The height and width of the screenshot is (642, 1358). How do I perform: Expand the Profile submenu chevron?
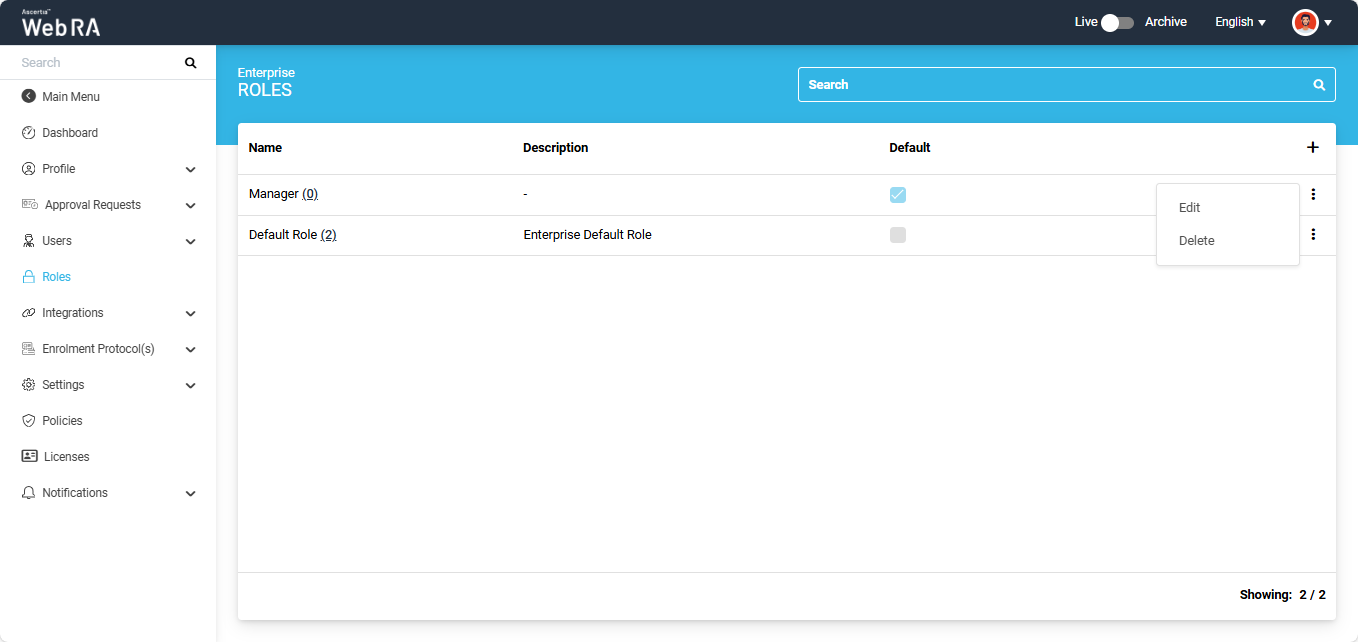pos(190,170)
